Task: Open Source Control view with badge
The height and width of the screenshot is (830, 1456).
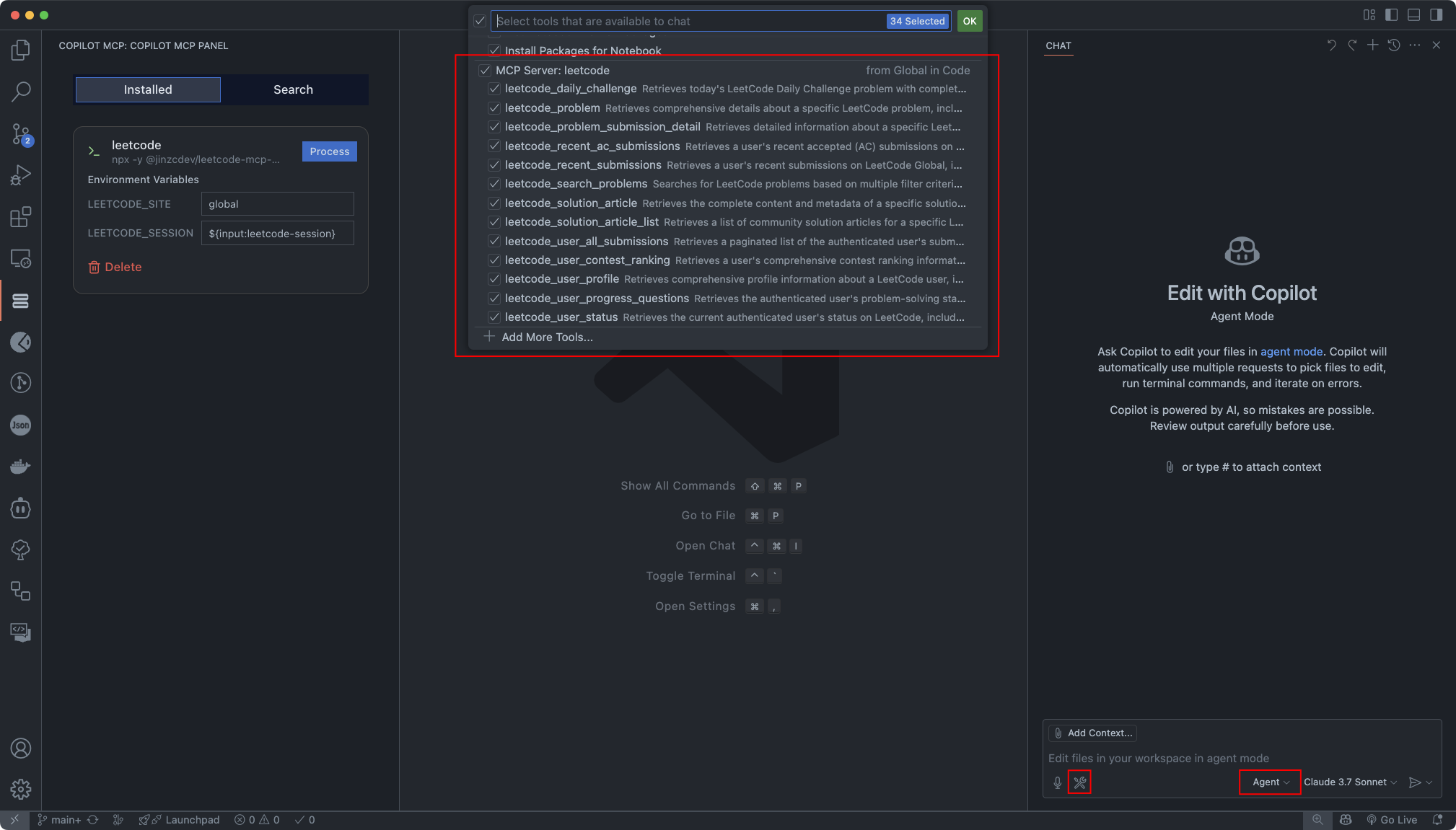Action: pyautogui.click(x=21, y=133)
